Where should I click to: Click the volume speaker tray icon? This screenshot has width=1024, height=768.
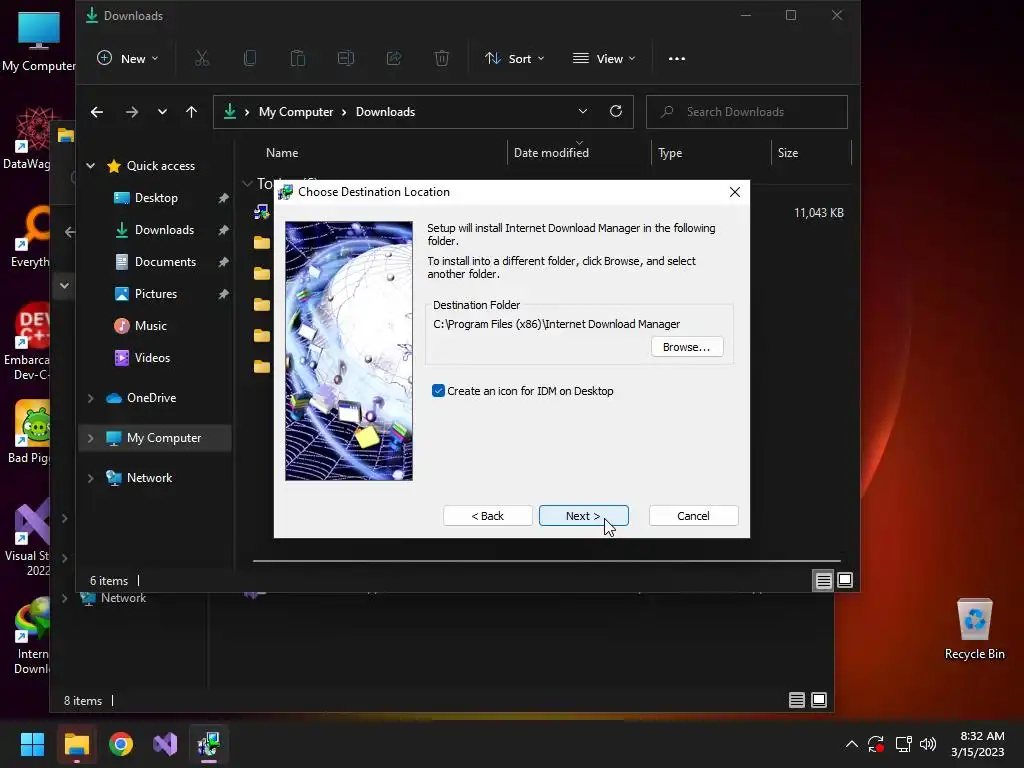coord(927,744)
